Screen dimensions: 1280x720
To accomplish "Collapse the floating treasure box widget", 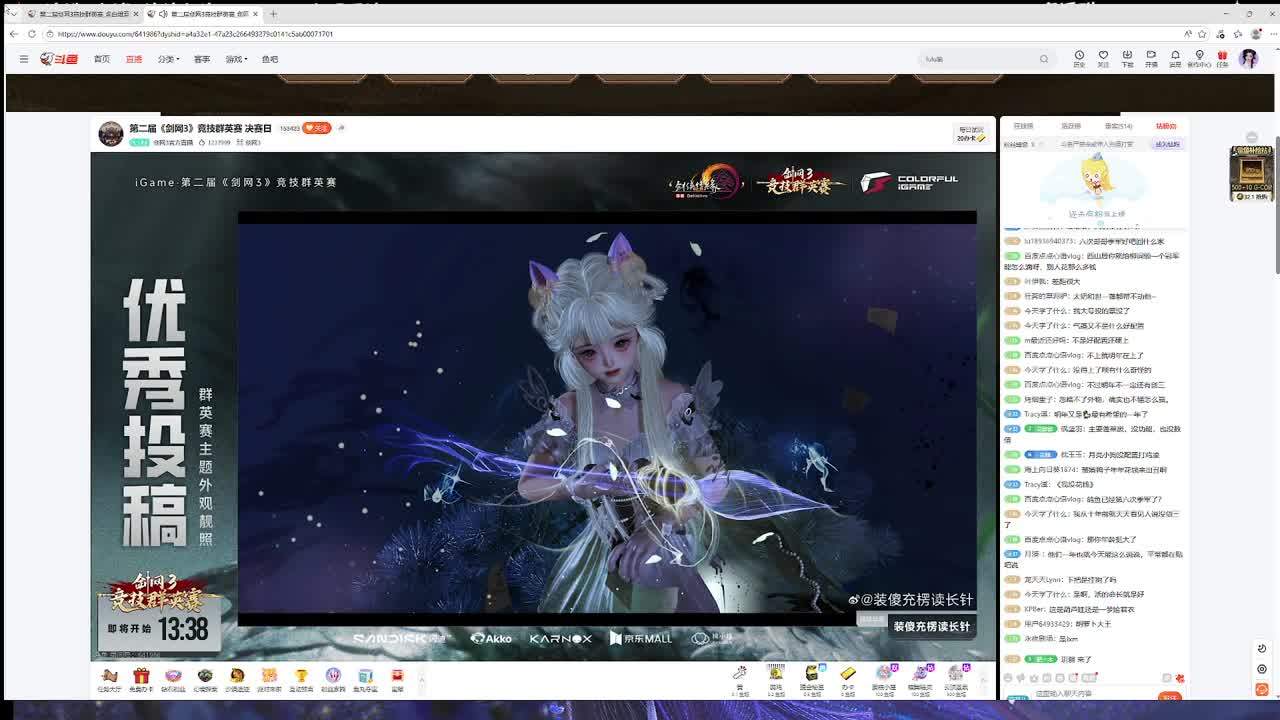I will [x=1252, y=137].
